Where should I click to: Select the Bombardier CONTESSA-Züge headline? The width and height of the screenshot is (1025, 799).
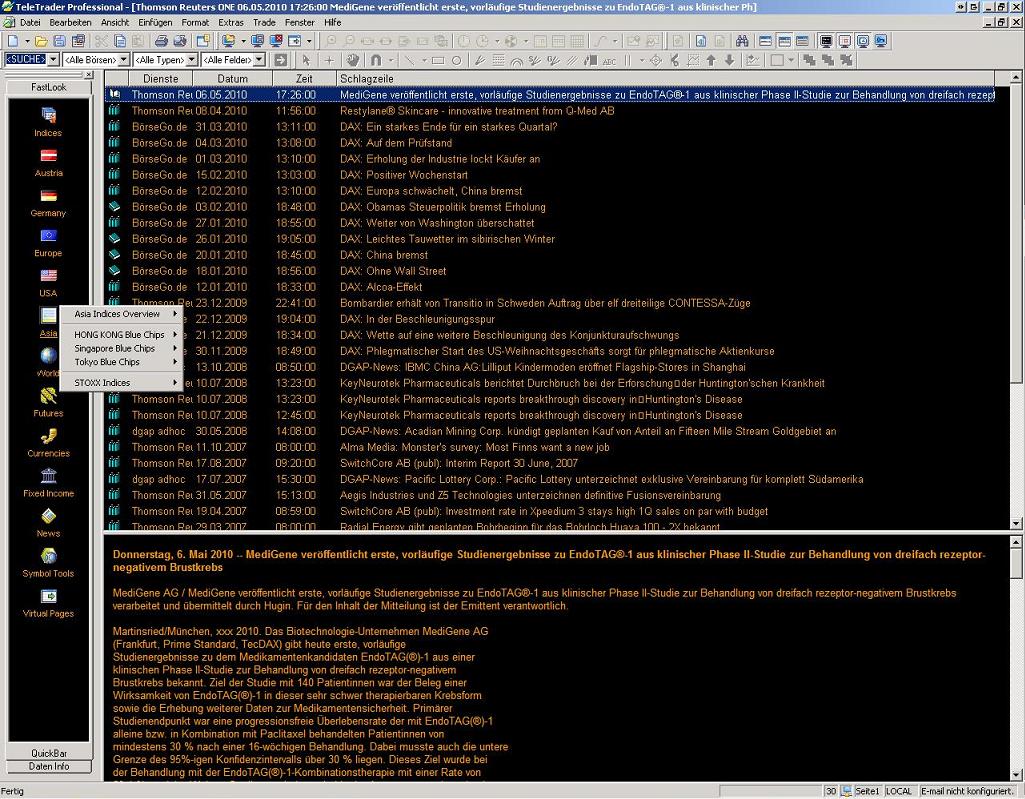click(545, 303)
